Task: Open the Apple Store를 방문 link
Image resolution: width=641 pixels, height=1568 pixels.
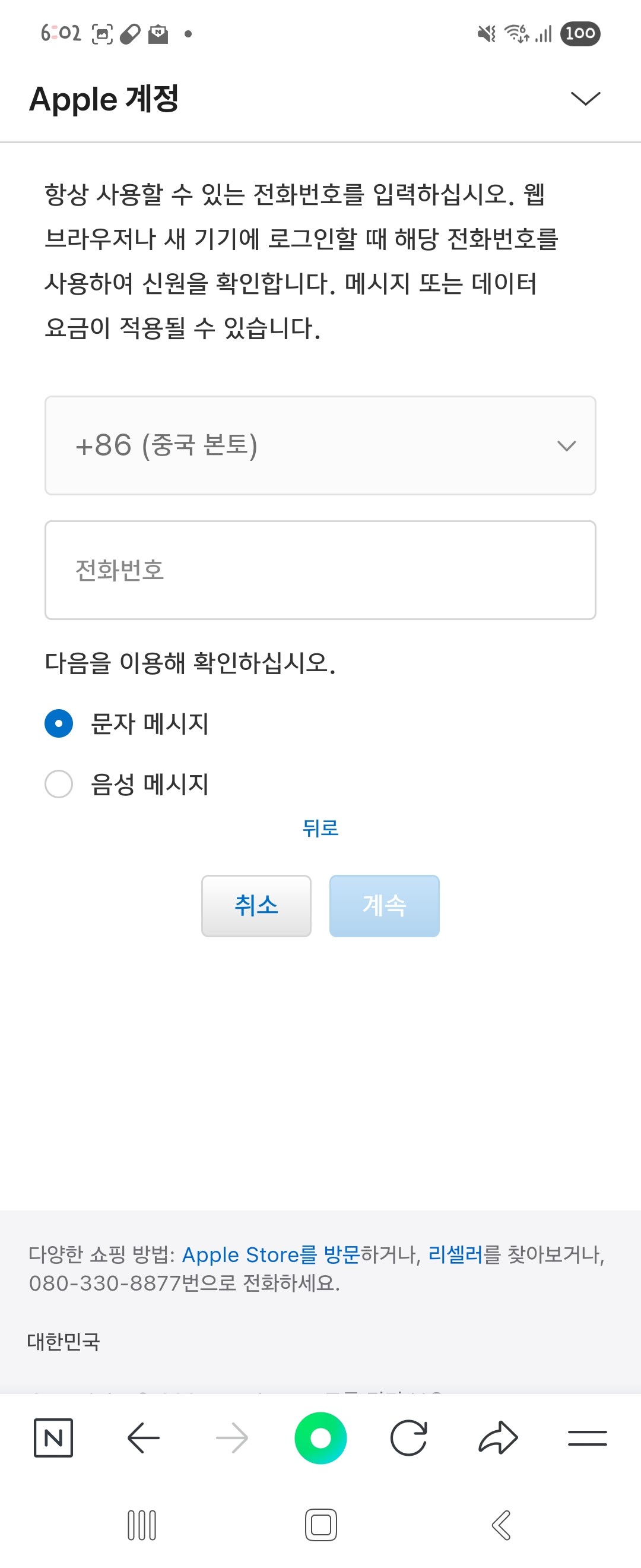Action: coord(271,1254)
